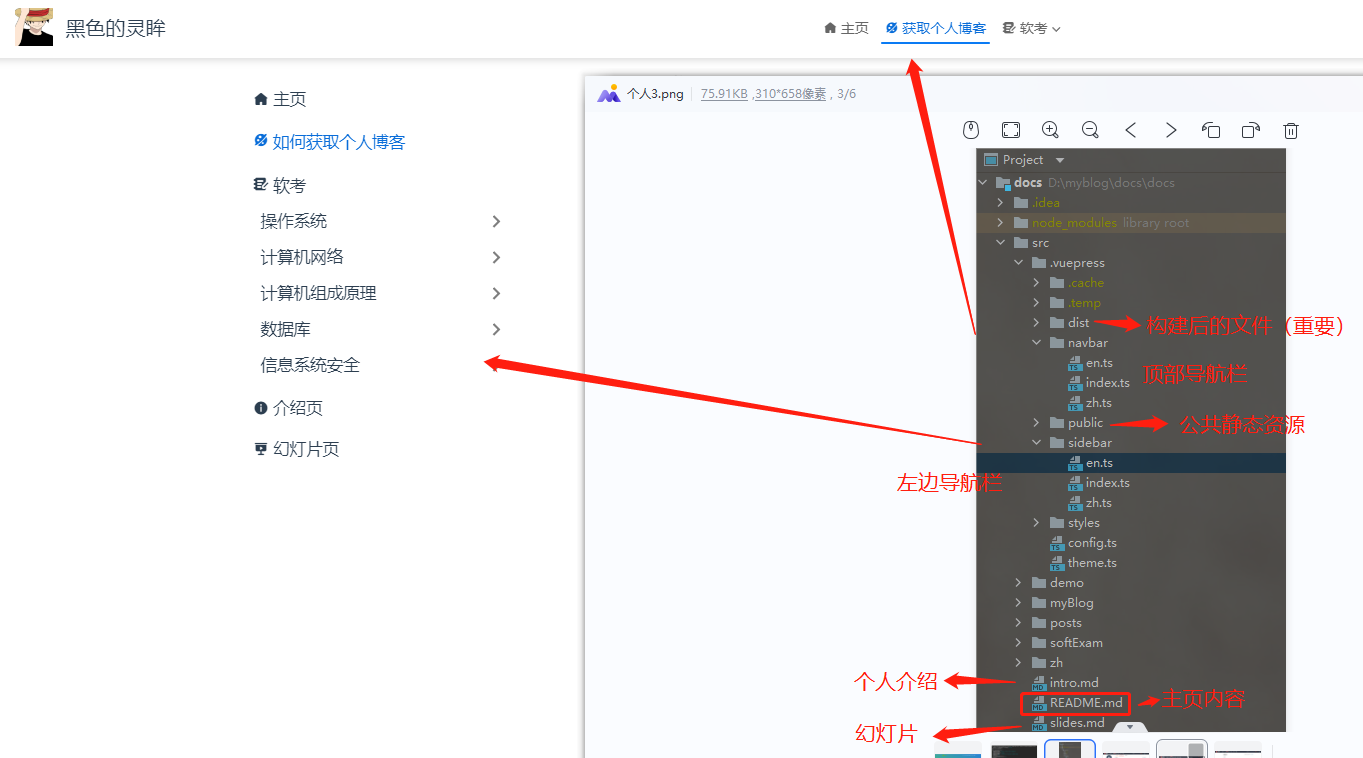Image resolution: width=1363 pixels, height=758 pixels.
Task: Click the selected blue-bordered thumbnail
Action: click(1070, 749)
